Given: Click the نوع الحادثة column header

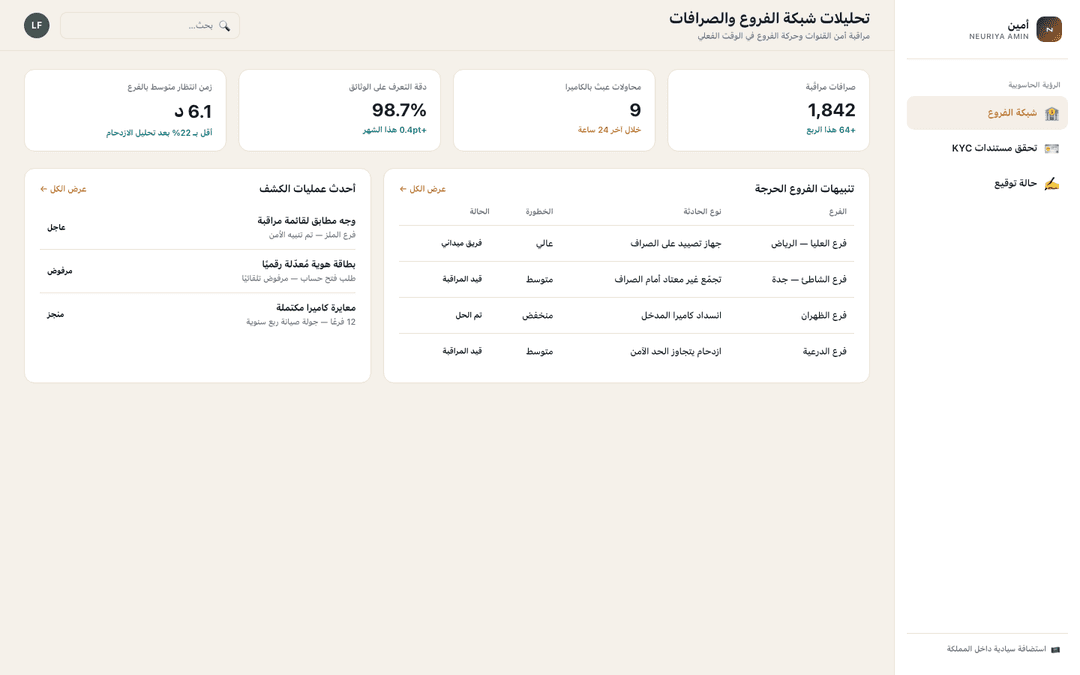Looking at the screenshot, I should coord(702,212).
